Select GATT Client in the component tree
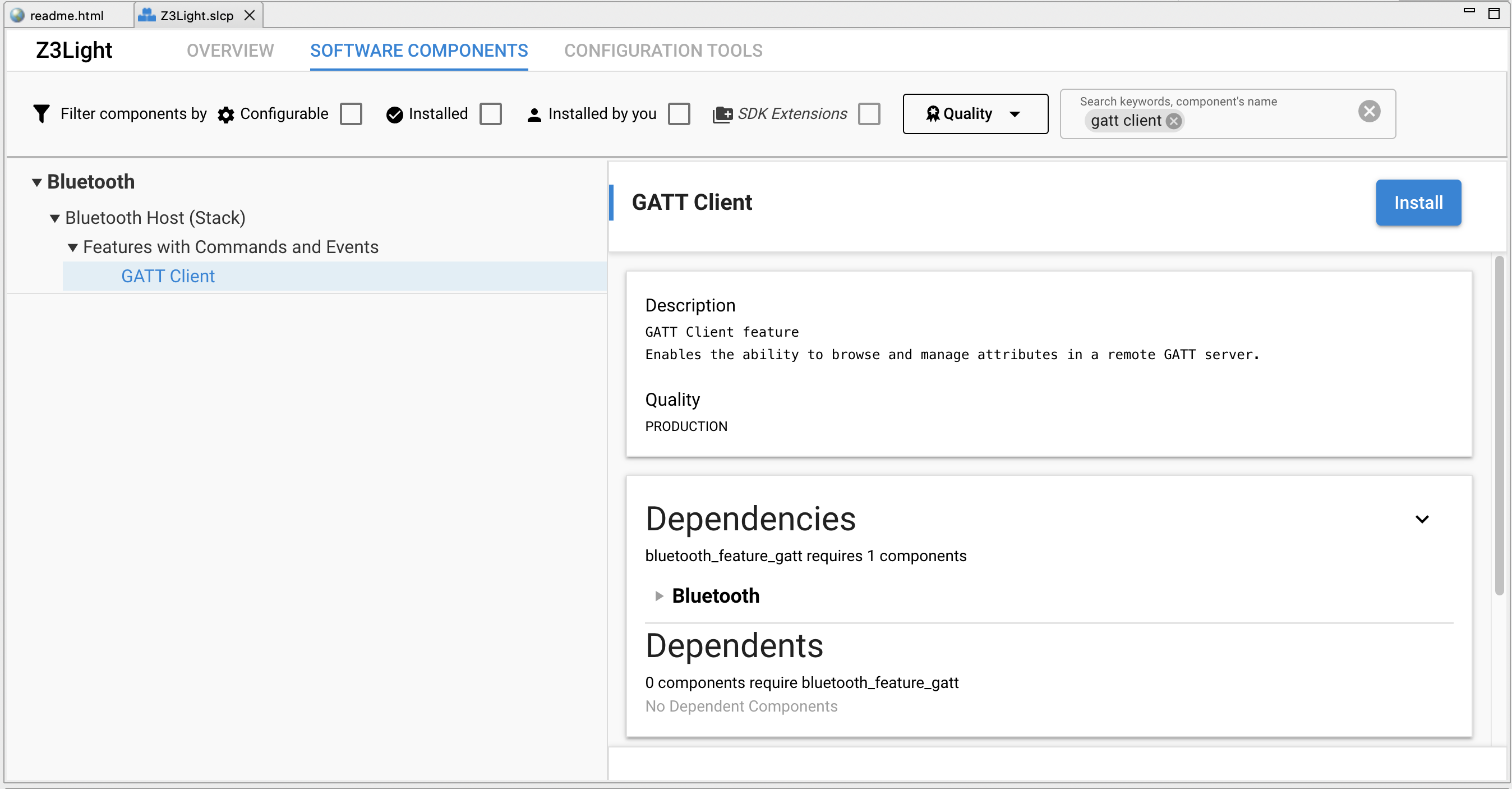1512x789 pixels. tap(168, 276)
